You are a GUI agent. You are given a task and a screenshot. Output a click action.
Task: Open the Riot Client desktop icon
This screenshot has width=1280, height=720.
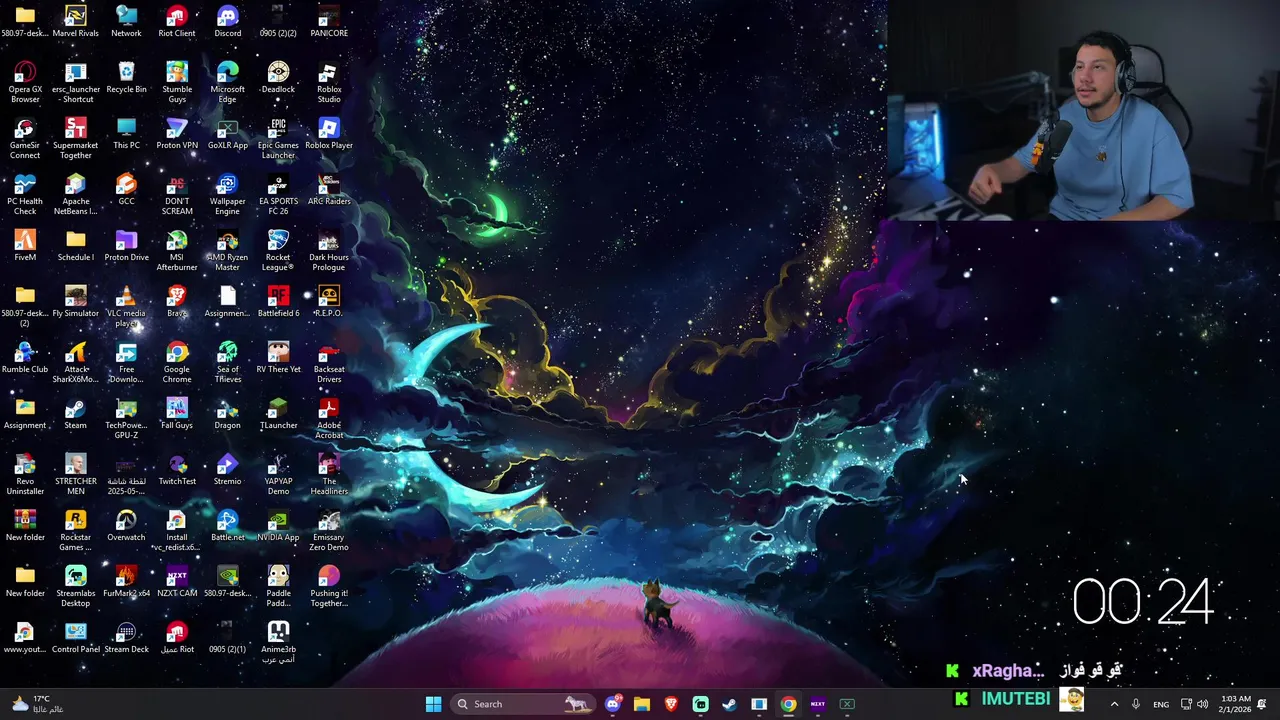[177, 21]
